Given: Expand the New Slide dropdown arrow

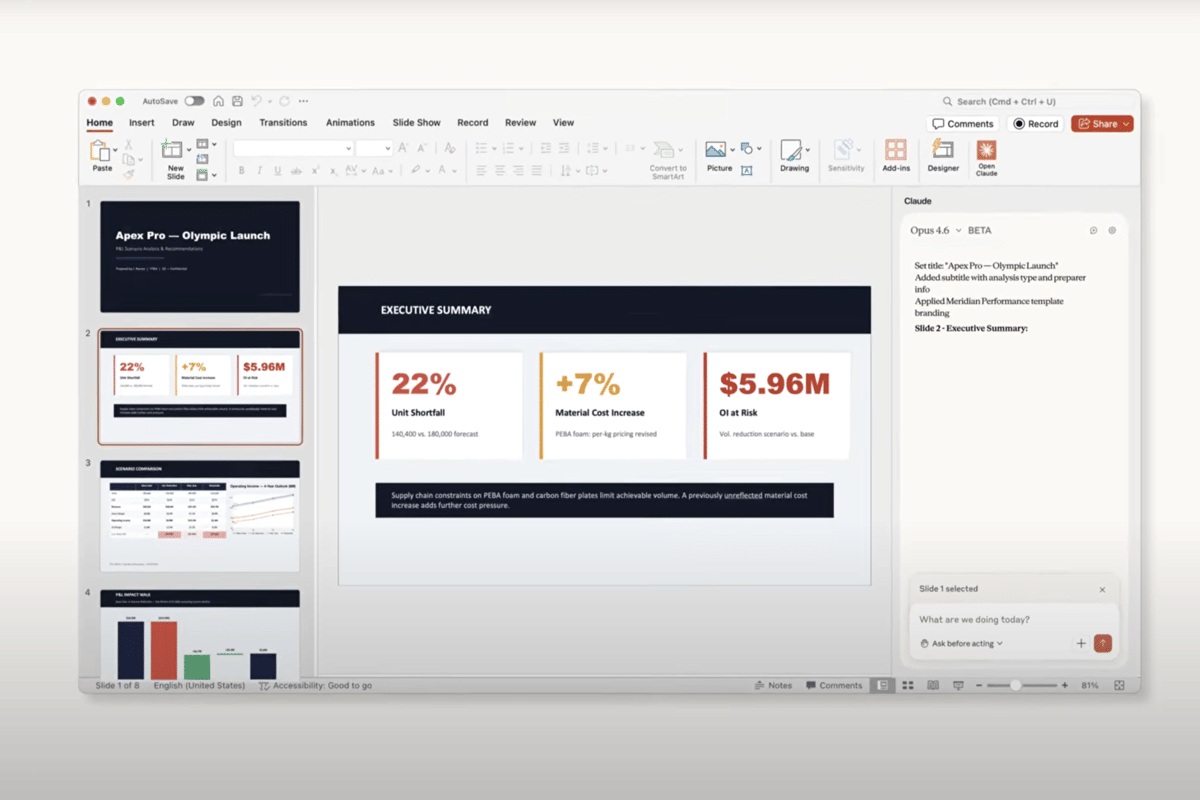Looking at the screenshot, I should (189, 150).
